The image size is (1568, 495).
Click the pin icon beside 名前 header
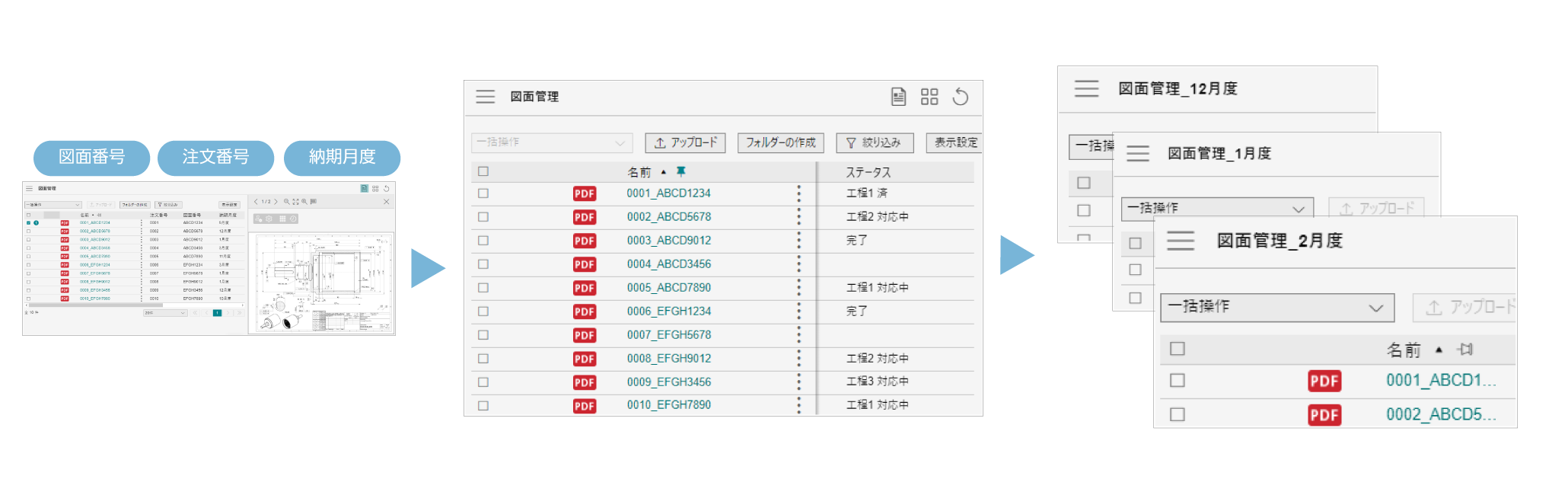pos(681,172)
